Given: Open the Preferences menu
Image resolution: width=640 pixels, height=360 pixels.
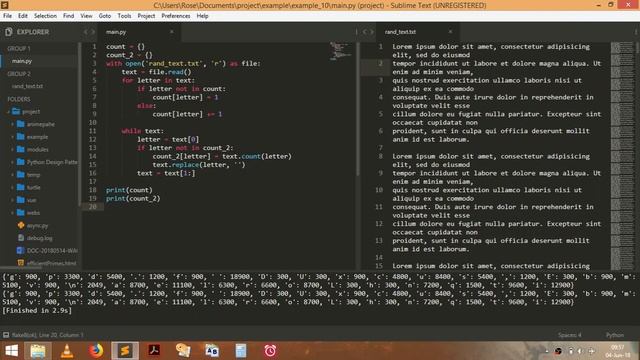Looking at the screenshot, I should 176,16.
